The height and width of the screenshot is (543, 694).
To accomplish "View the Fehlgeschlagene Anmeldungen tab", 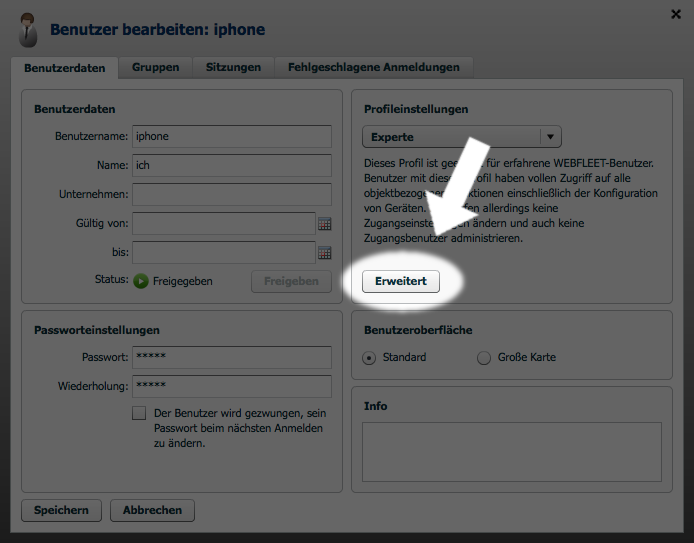I will 373,67.
